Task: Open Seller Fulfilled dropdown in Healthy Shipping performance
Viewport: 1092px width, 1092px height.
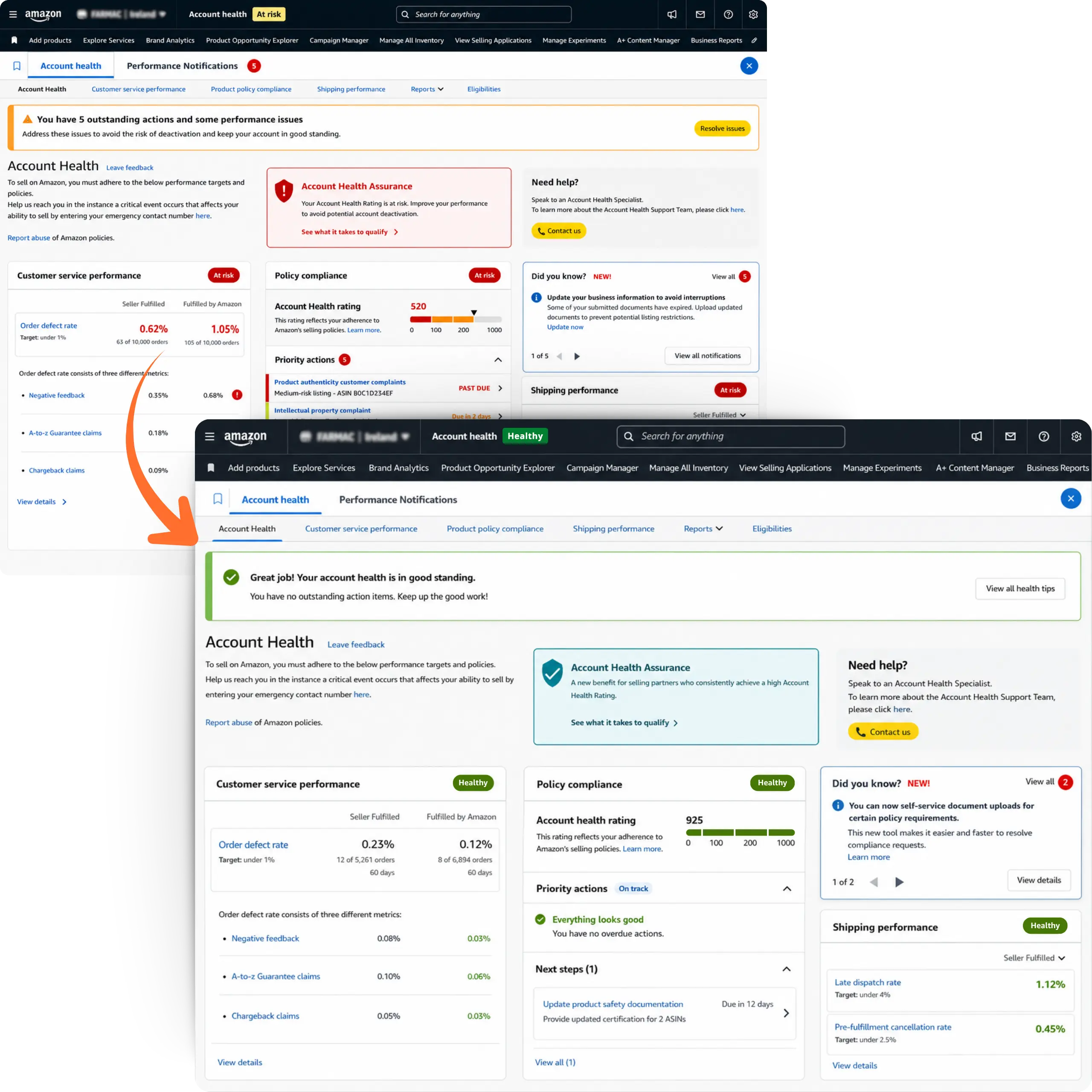Action: (x=1034, y=958)
